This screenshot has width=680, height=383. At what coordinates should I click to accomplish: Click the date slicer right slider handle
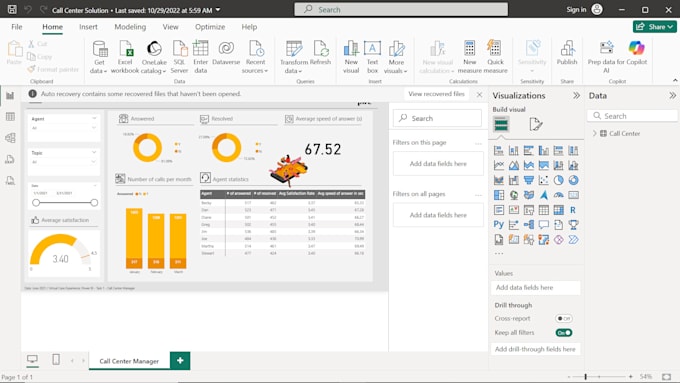click(94, 203)
